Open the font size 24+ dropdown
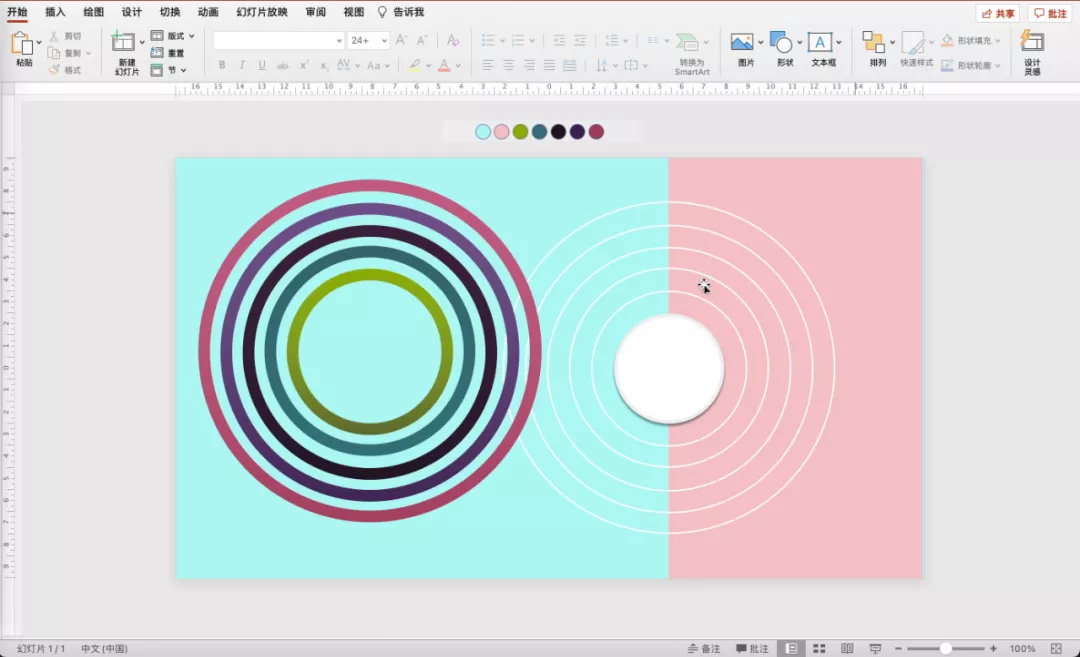1080x657 pixels. pyautogui.click(x=384, y=41)
